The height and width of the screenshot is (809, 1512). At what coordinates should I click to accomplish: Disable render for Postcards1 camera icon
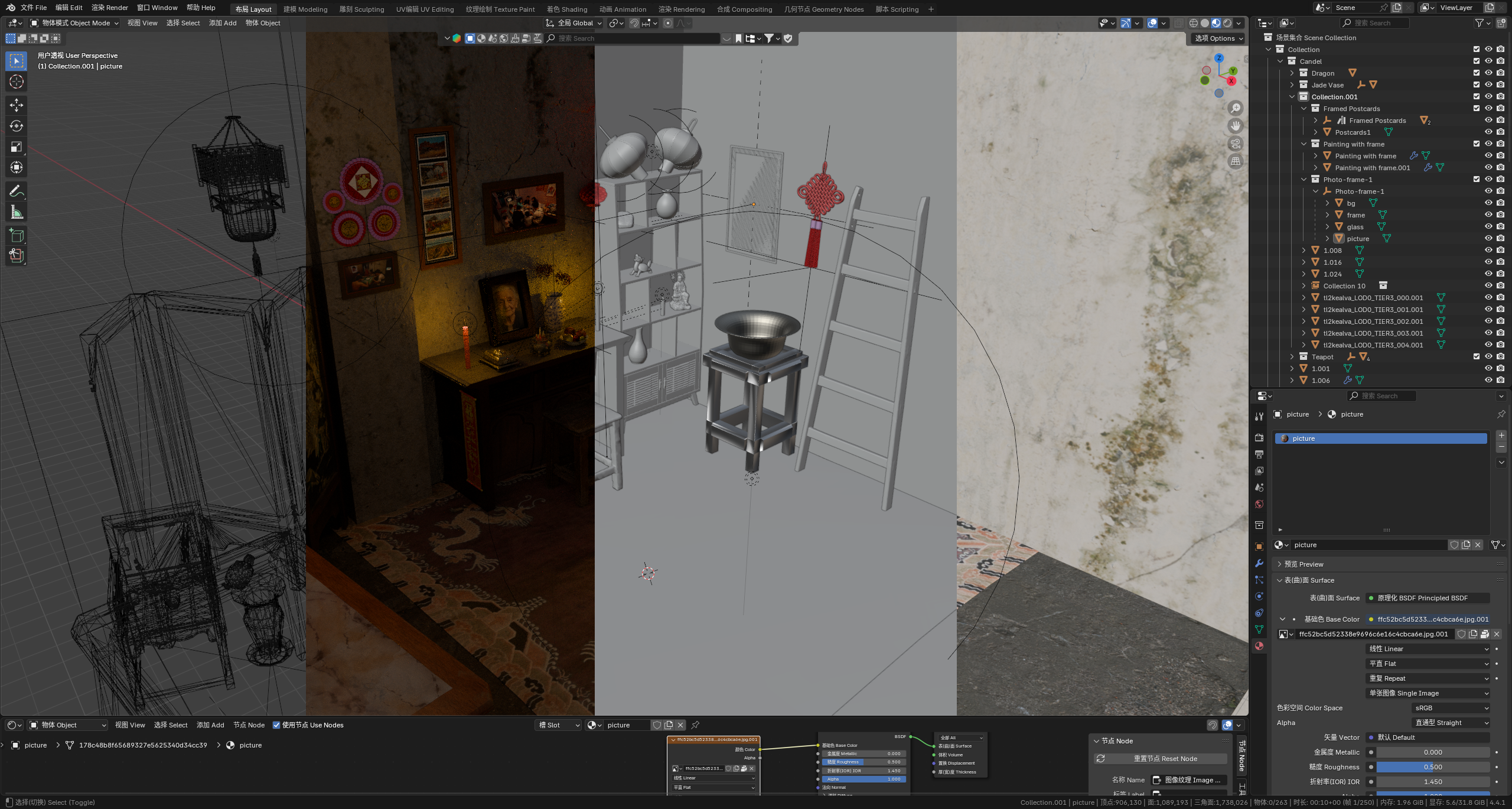pyautogui.click(x=1500, y=132)
